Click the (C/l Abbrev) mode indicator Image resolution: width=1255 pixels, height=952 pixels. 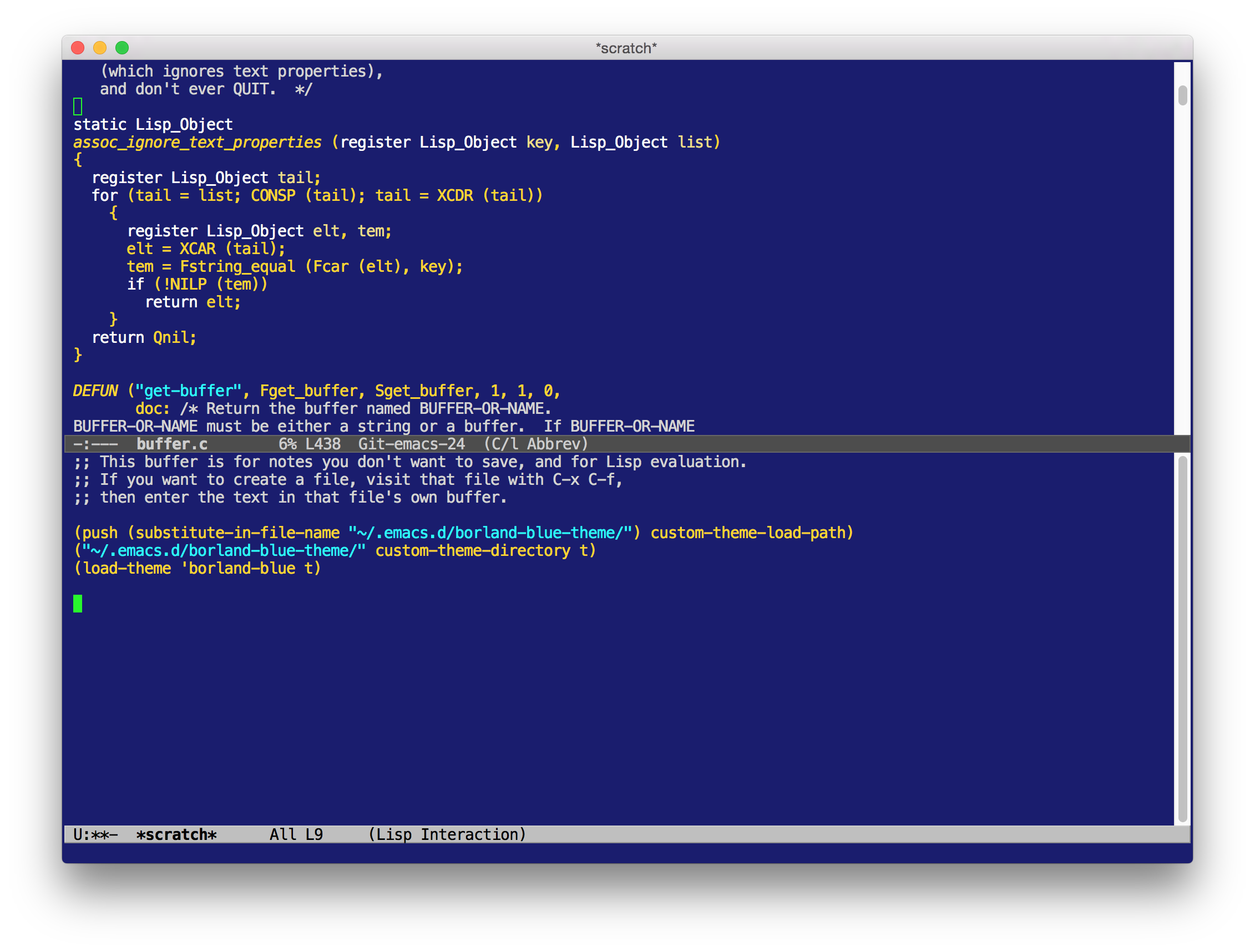pyautogui.click(x=535, y=444)
